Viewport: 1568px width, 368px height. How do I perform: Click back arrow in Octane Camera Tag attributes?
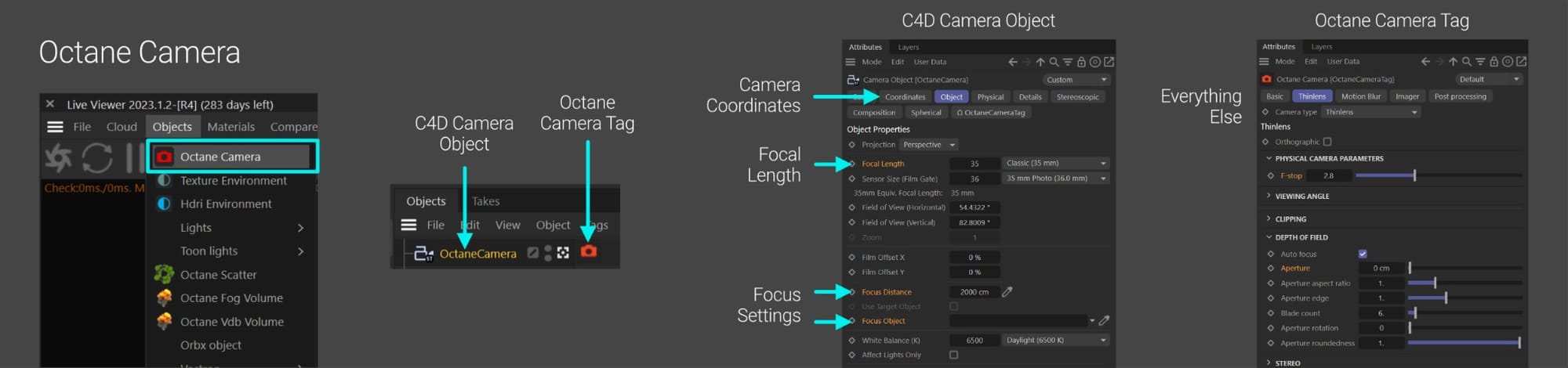point(1425,61)
